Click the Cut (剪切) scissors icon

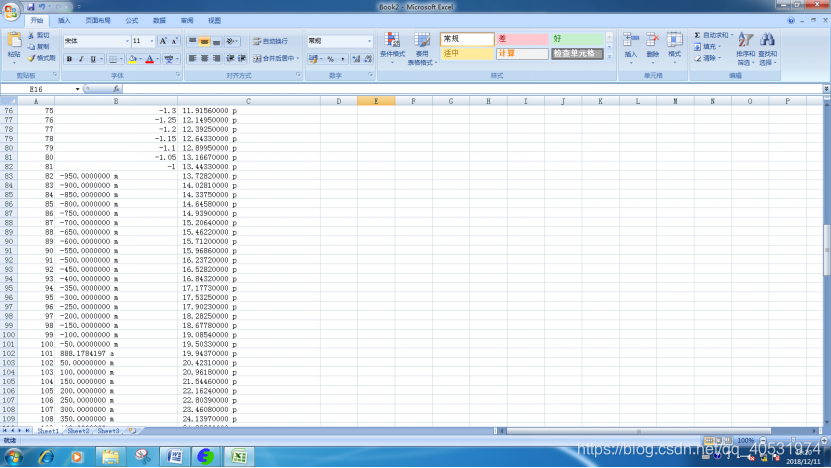(31, 36)
